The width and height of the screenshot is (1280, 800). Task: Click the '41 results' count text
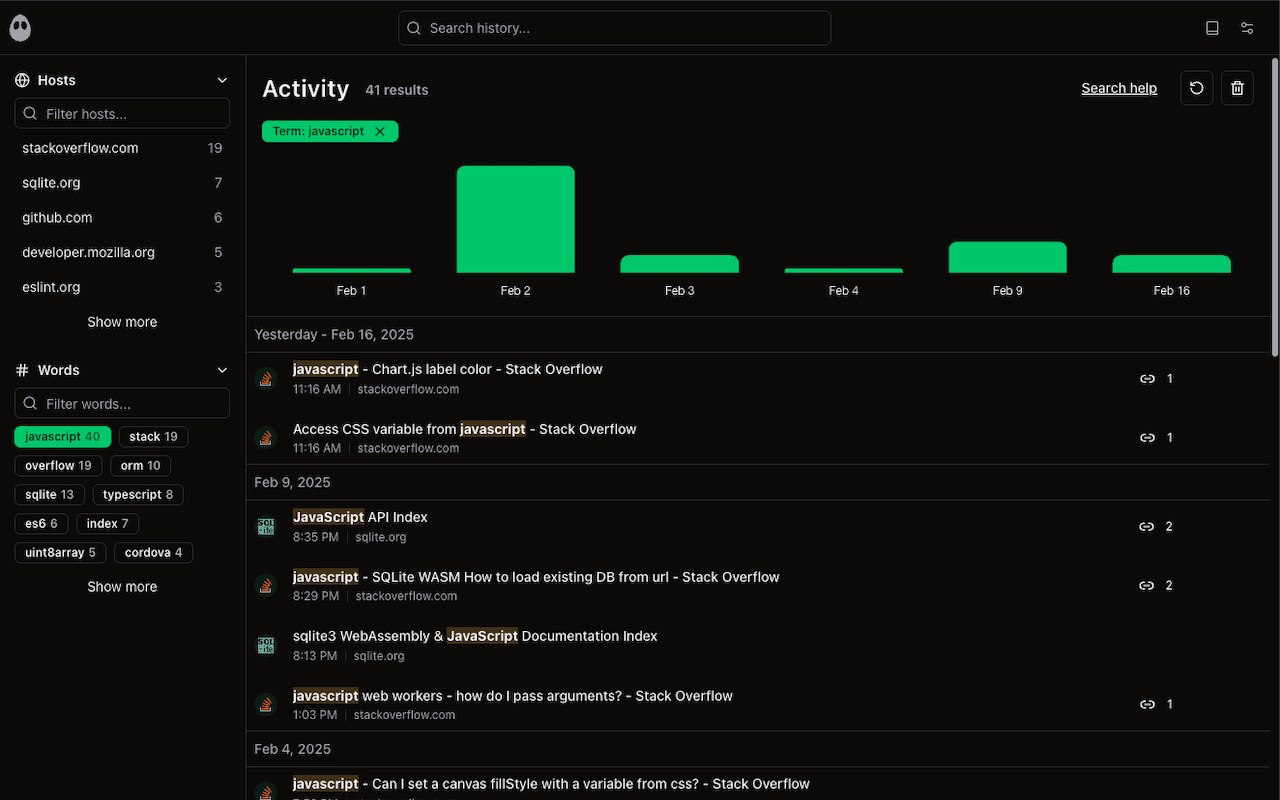pyautogui.click(x=397, y=90)
